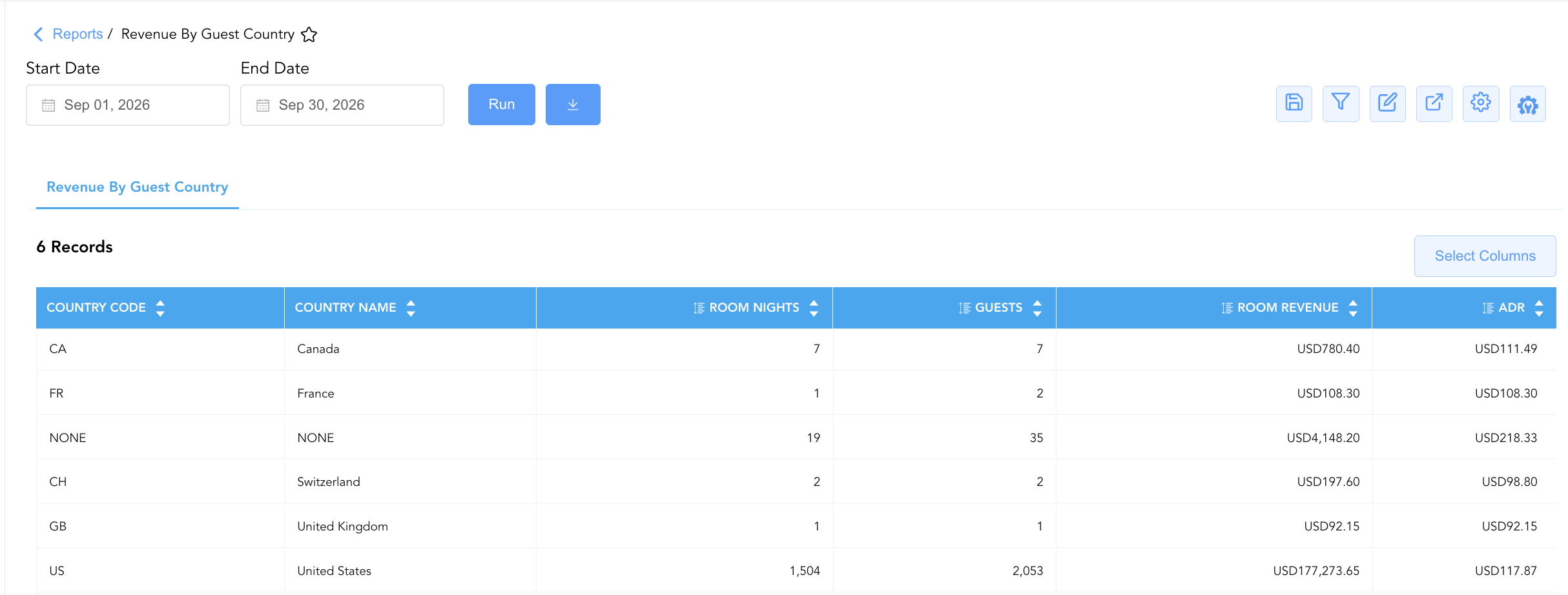Click the Room Revenue column list icon

click(1227, 308)
